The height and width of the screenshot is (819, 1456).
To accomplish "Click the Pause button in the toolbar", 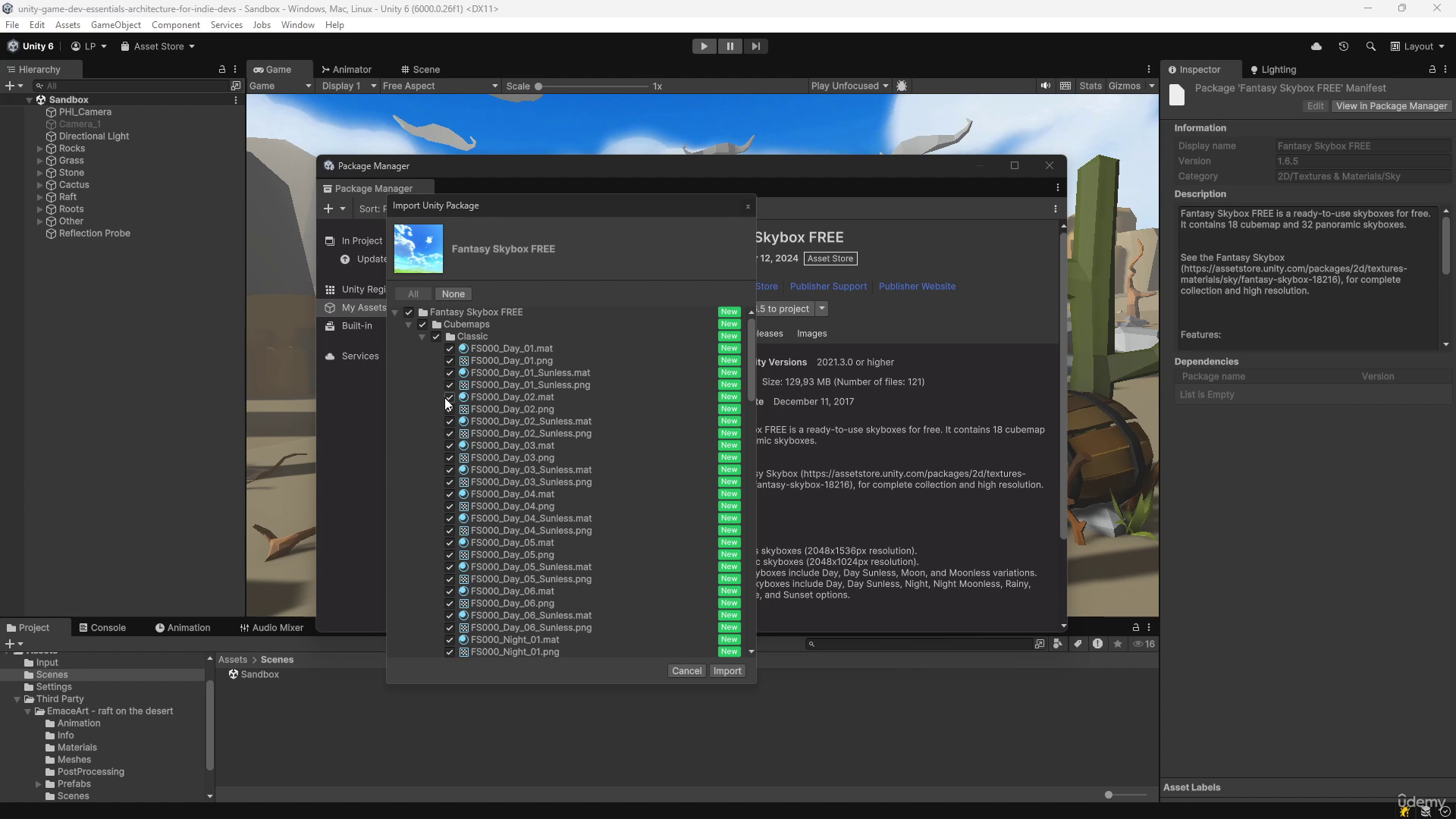I will click(730, 46).
